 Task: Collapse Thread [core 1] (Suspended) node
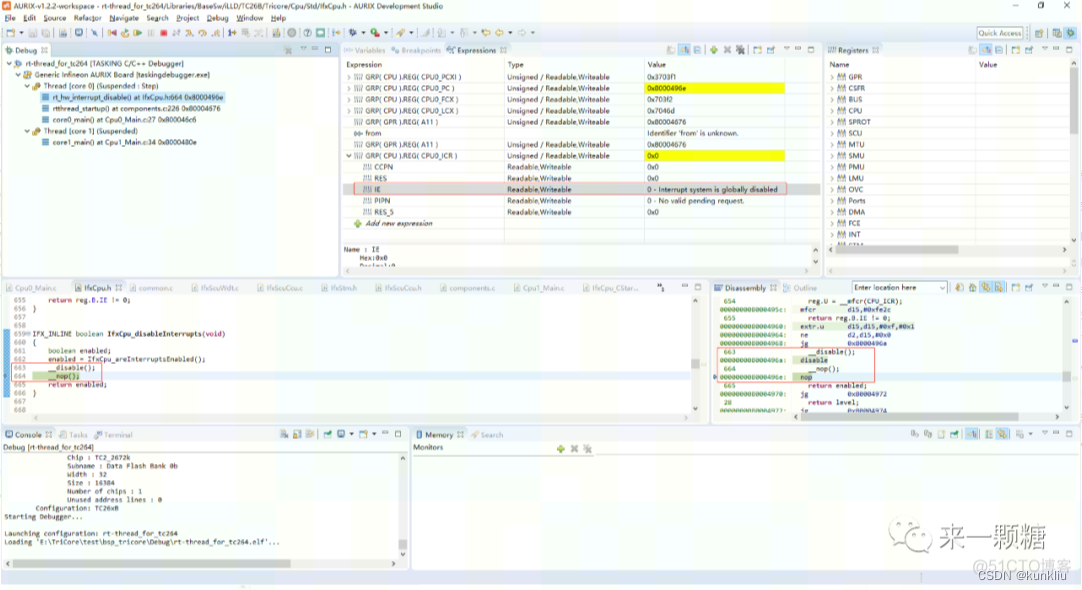(27, 131)
